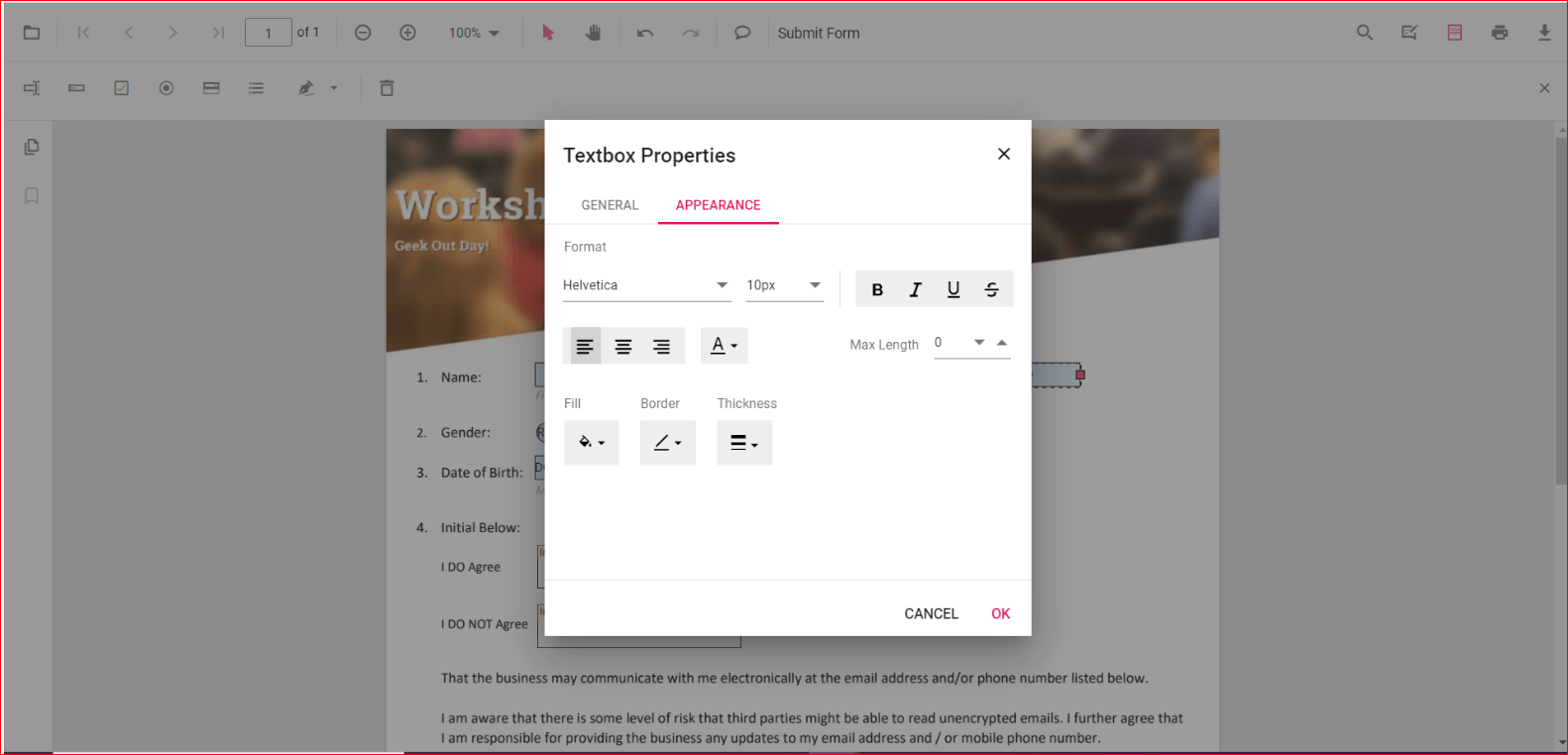Select the Appearance tab
Screen dimensions: 1568x755
pos(718,205)
